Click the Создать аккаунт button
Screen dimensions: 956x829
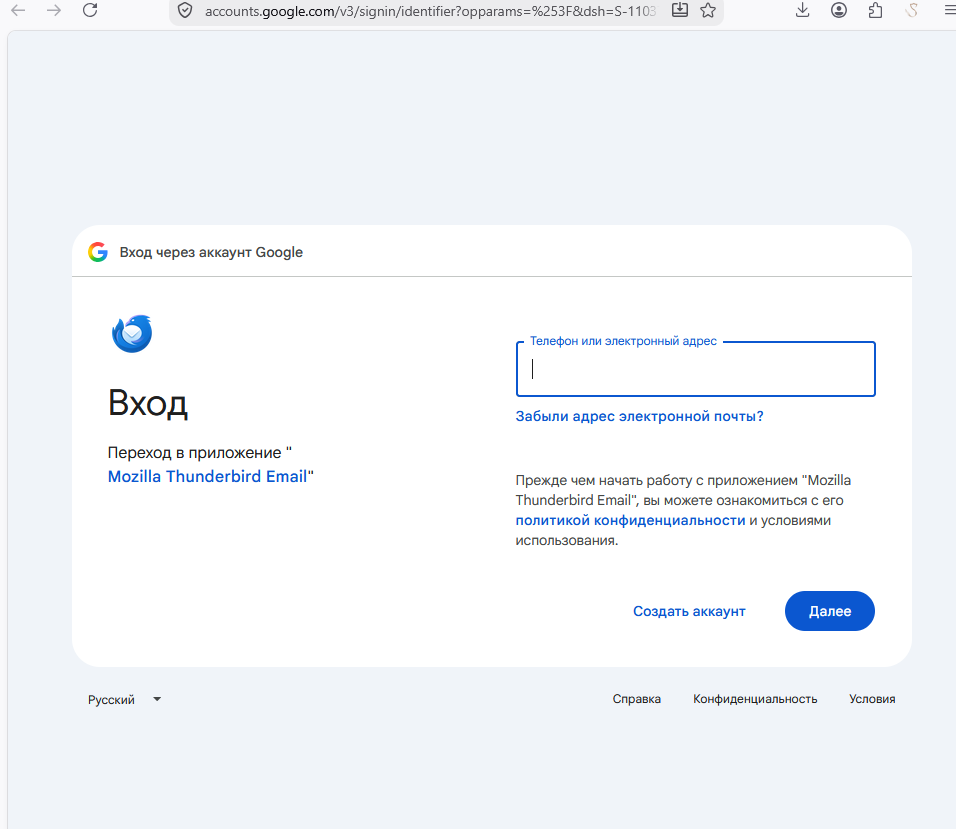click(x=689, y=611)
